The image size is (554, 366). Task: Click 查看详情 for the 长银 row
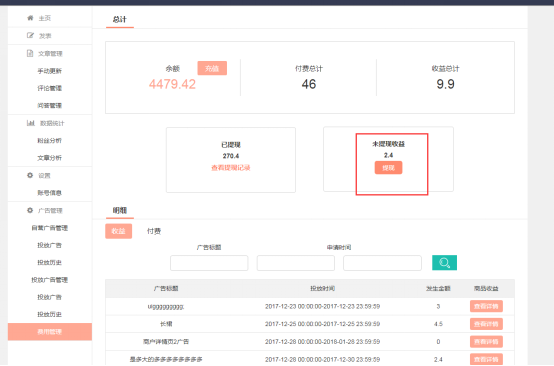click(x=486, y=324)
